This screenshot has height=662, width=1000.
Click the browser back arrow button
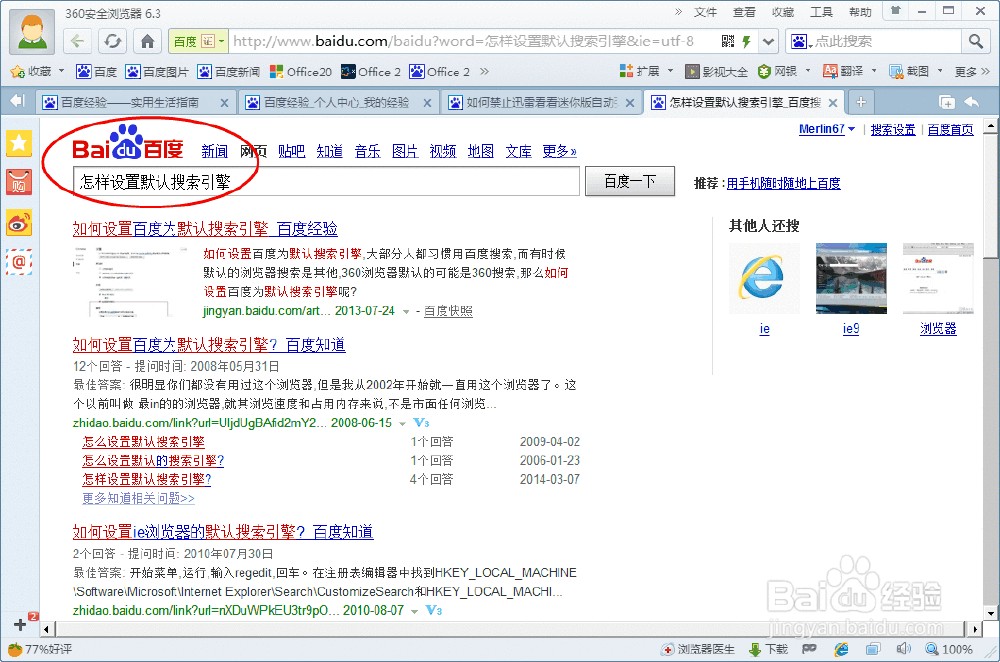pos(77,41)
